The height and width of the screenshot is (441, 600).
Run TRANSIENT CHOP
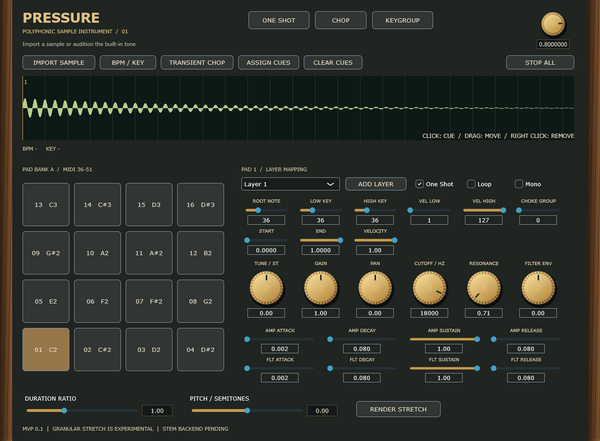(x=197, y=62)
